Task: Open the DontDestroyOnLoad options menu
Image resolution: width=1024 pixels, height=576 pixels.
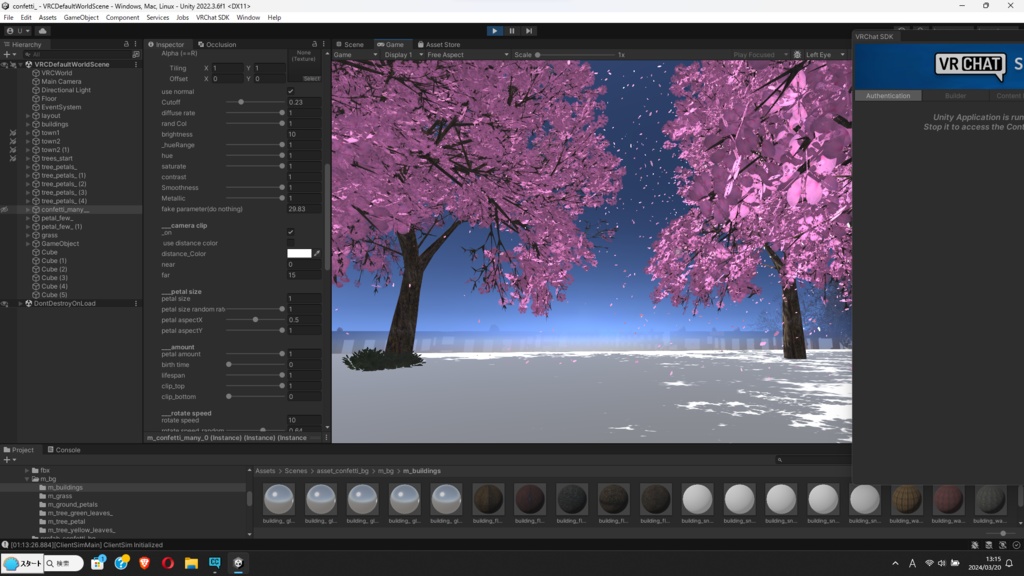Action: pyautogui.click(x=136, y=304)
